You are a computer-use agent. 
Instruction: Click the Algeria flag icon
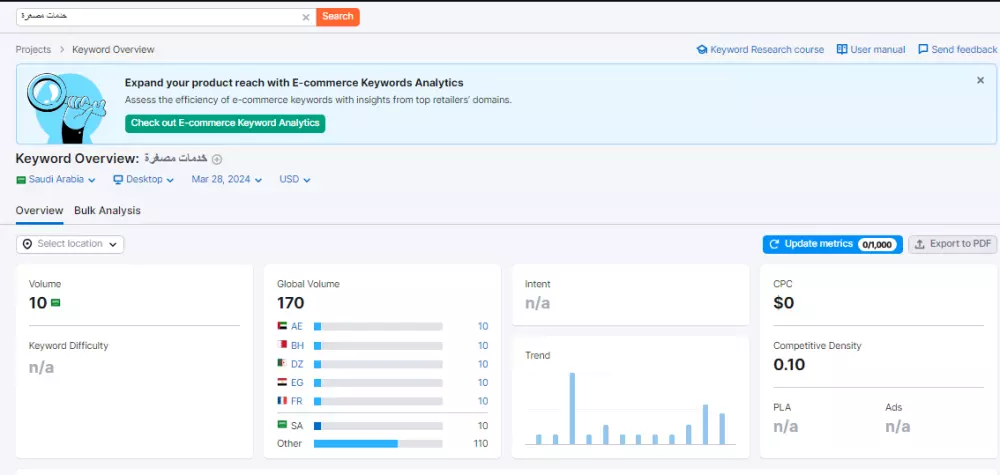click(x=282, y=363)
